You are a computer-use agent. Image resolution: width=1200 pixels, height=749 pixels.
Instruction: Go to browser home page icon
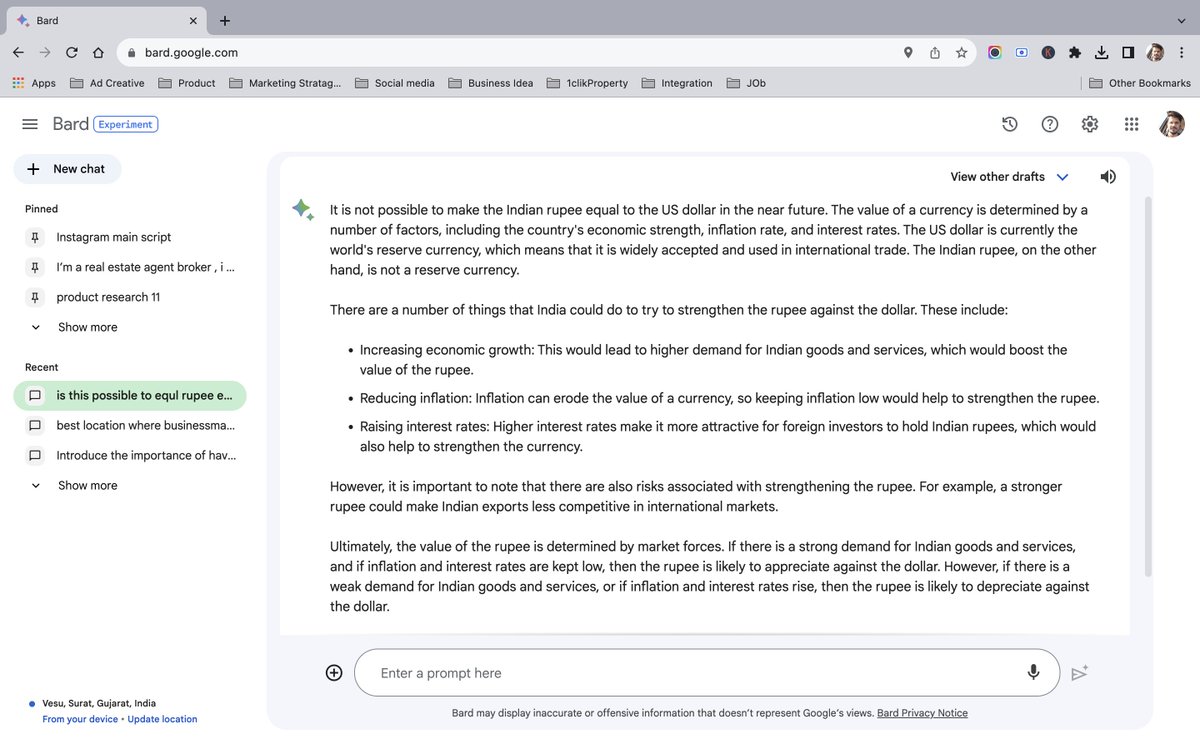coord(98,53)
